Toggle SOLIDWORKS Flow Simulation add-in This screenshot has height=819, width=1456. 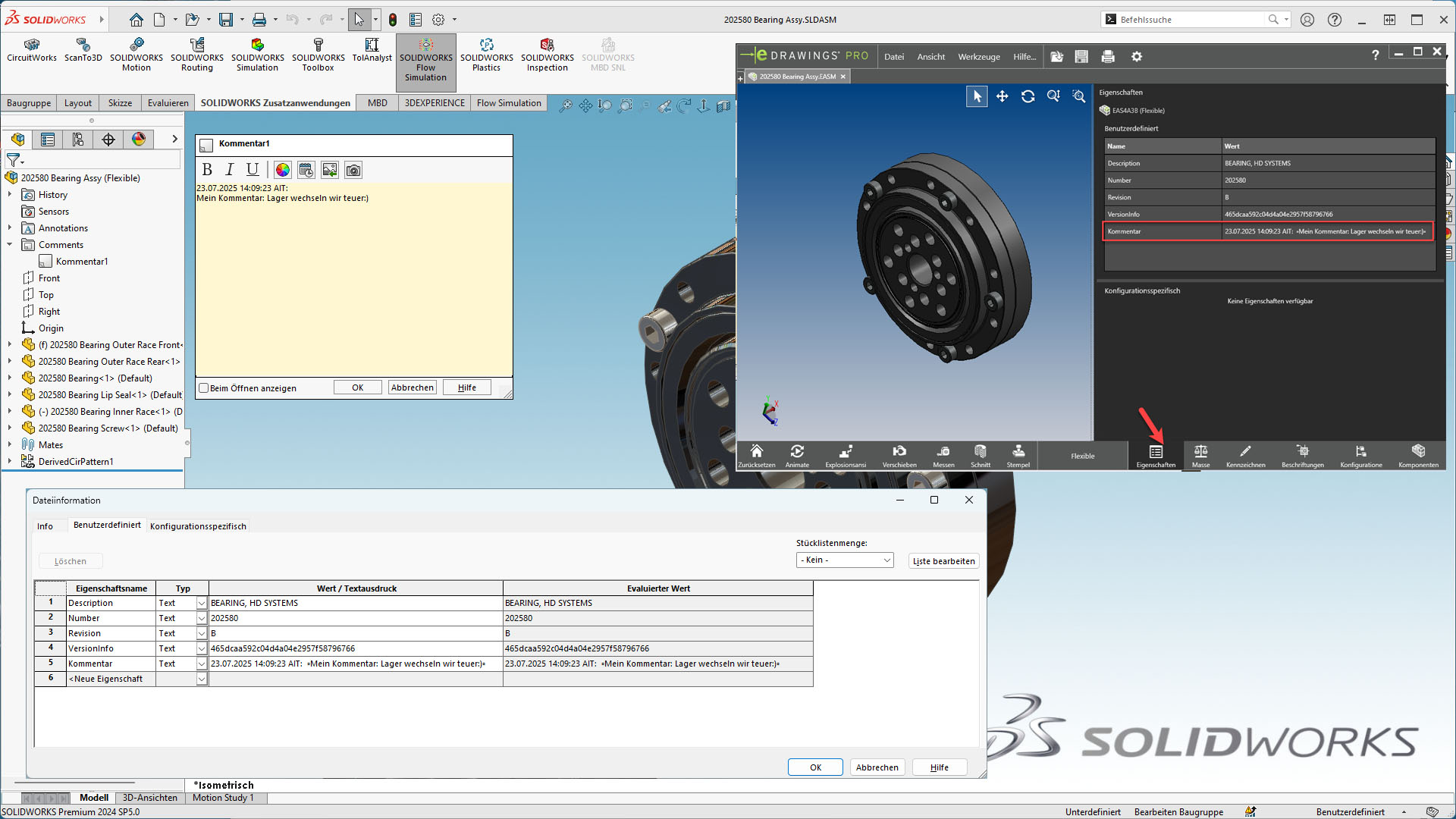tap(426, 61)
